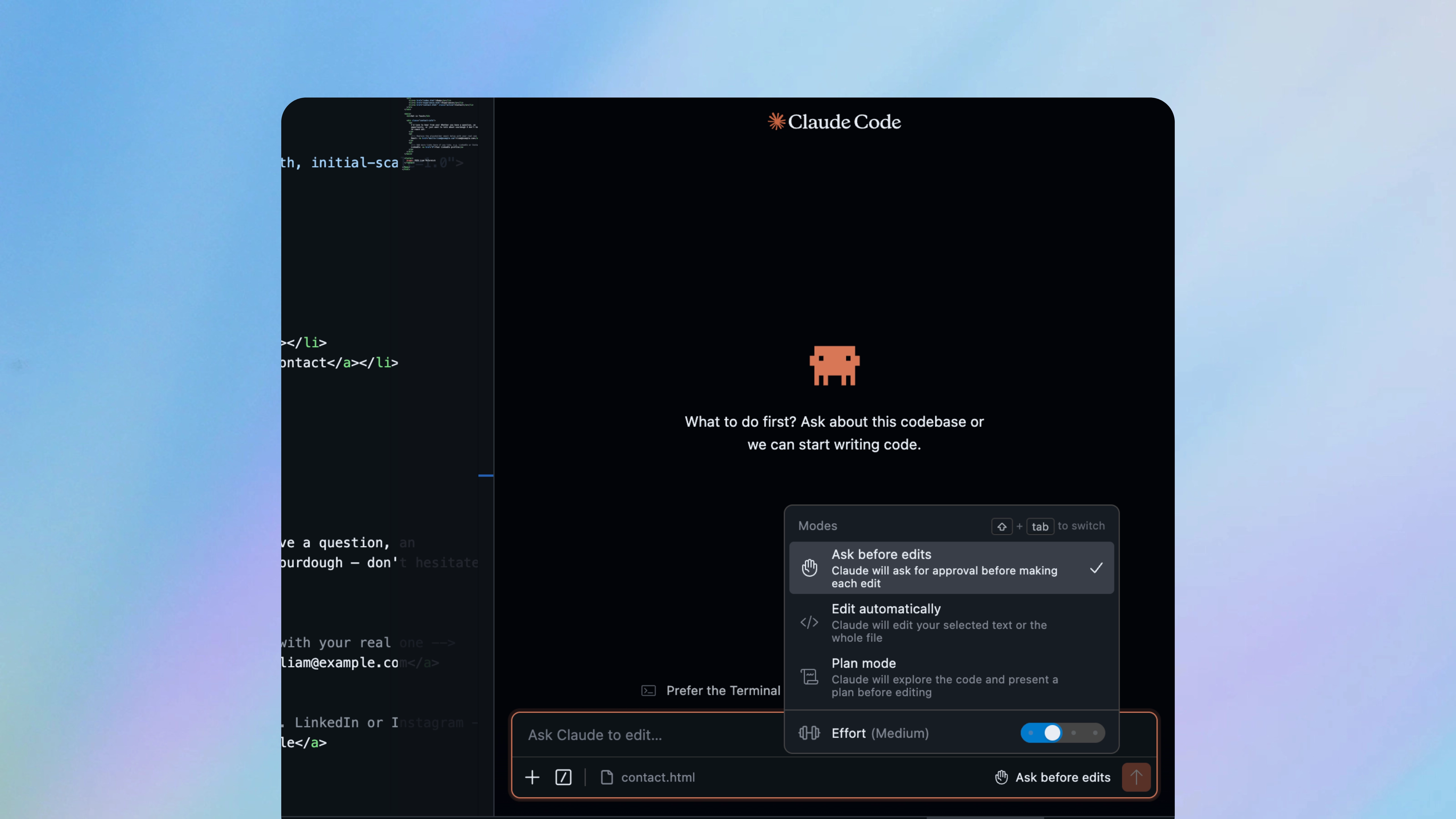The width and height of the screenshot is (1456, 819).
Task: Click the orange send arrow button
Action: [x=1136, y=777]
